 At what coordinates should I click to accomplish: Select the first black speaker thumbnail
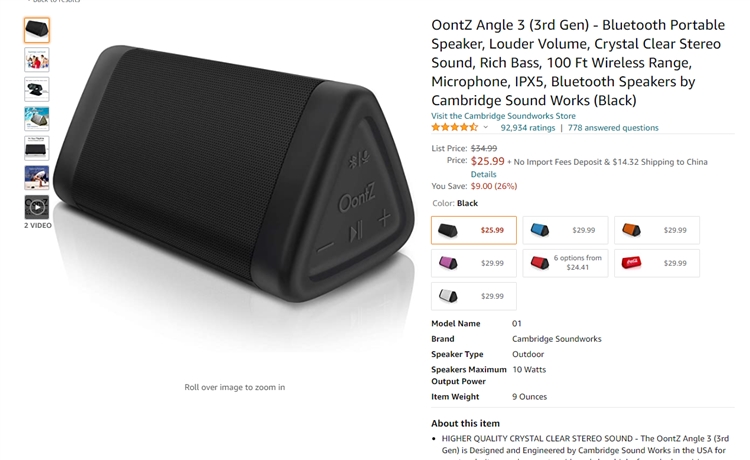tap(37, 30)
